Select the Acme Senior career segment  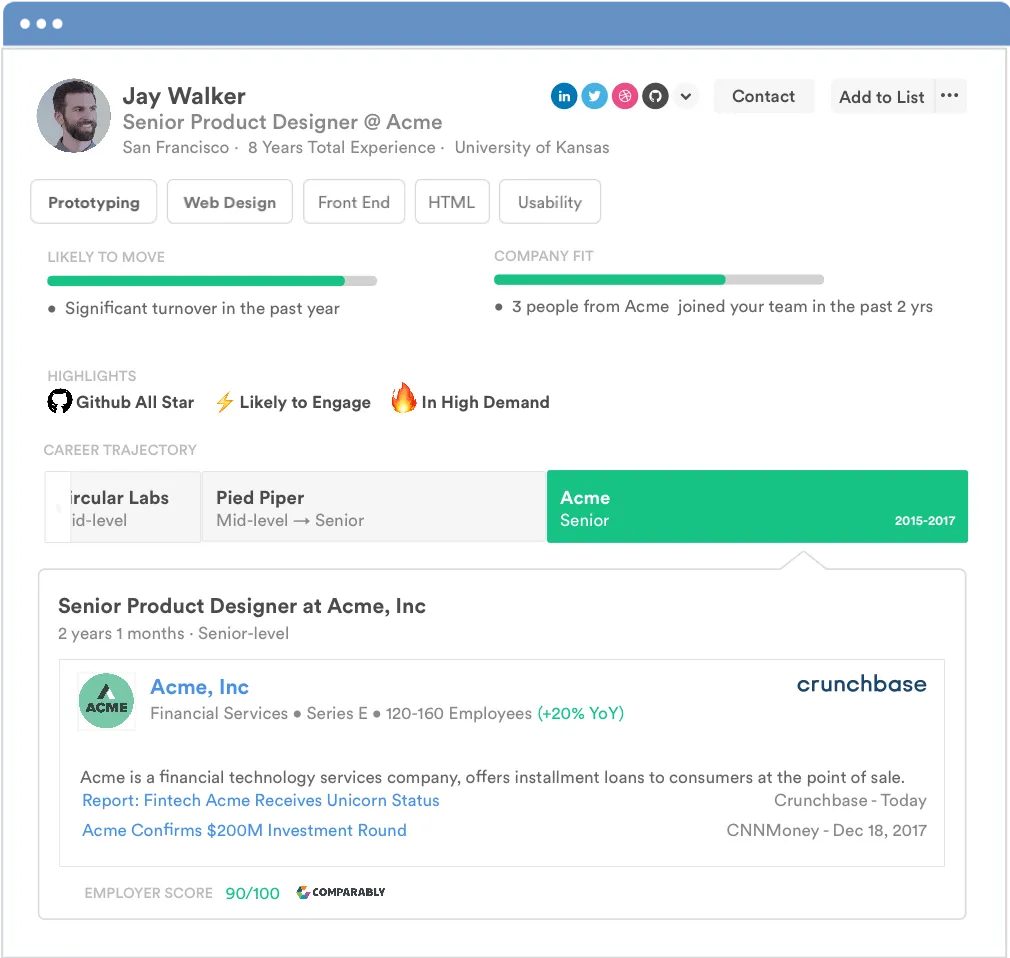pyautogui.click(x=757, y=507)
